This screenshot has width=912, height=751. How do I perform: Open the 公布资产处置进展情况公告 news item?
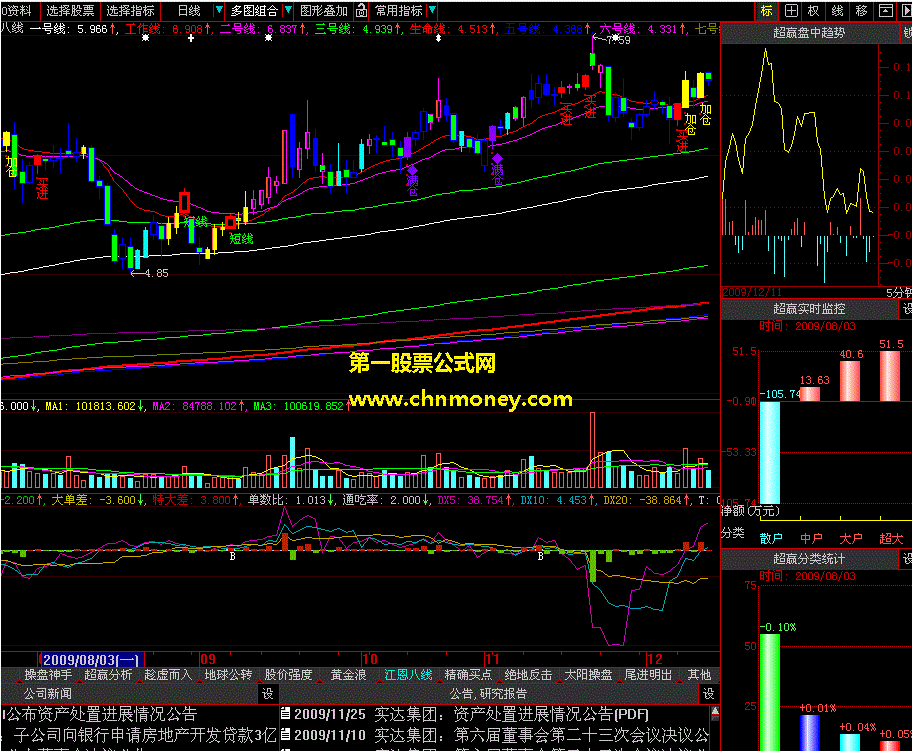[x=100, y=714]
